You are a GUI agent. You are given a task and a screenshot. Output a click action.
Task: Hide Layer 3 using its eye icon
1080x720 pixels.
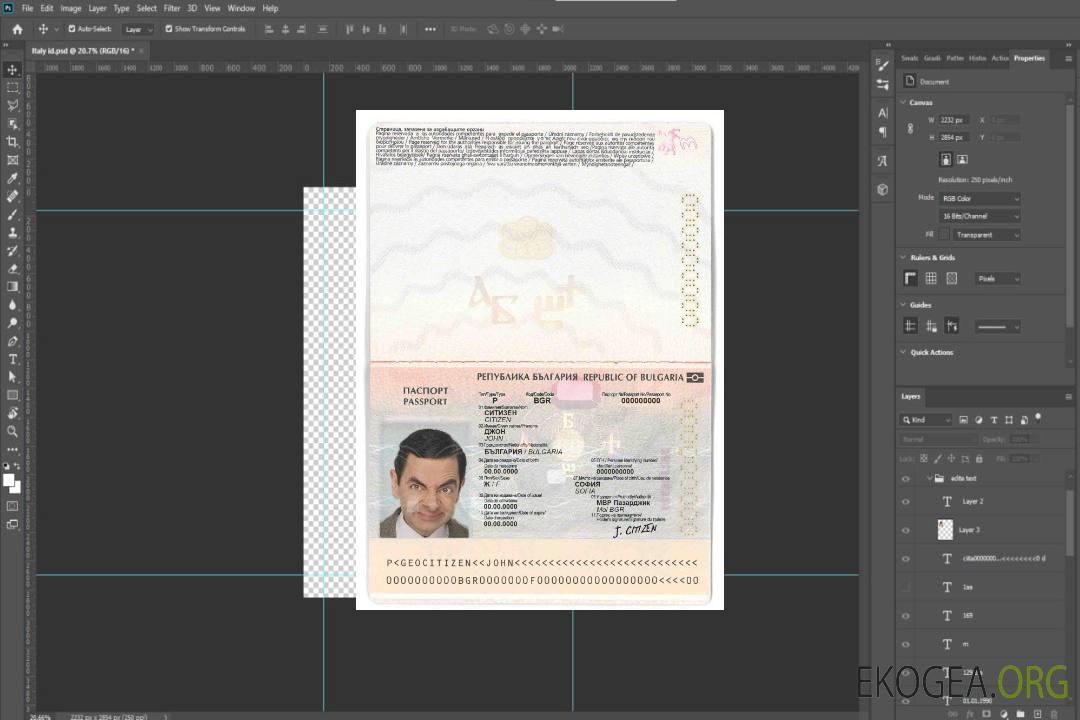click(906, 531)
